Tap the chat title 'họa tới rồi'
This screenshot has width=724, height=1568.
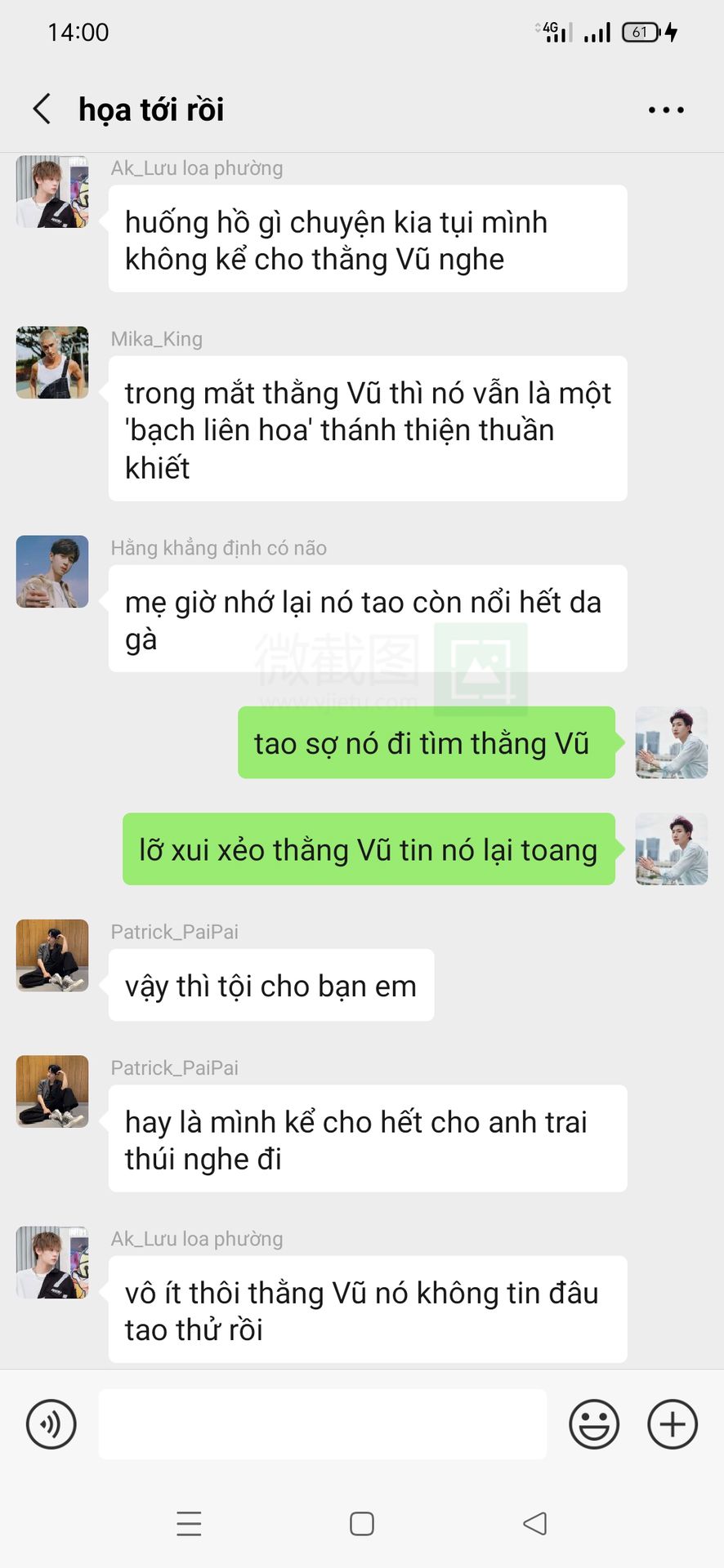(x=151, y=109)
